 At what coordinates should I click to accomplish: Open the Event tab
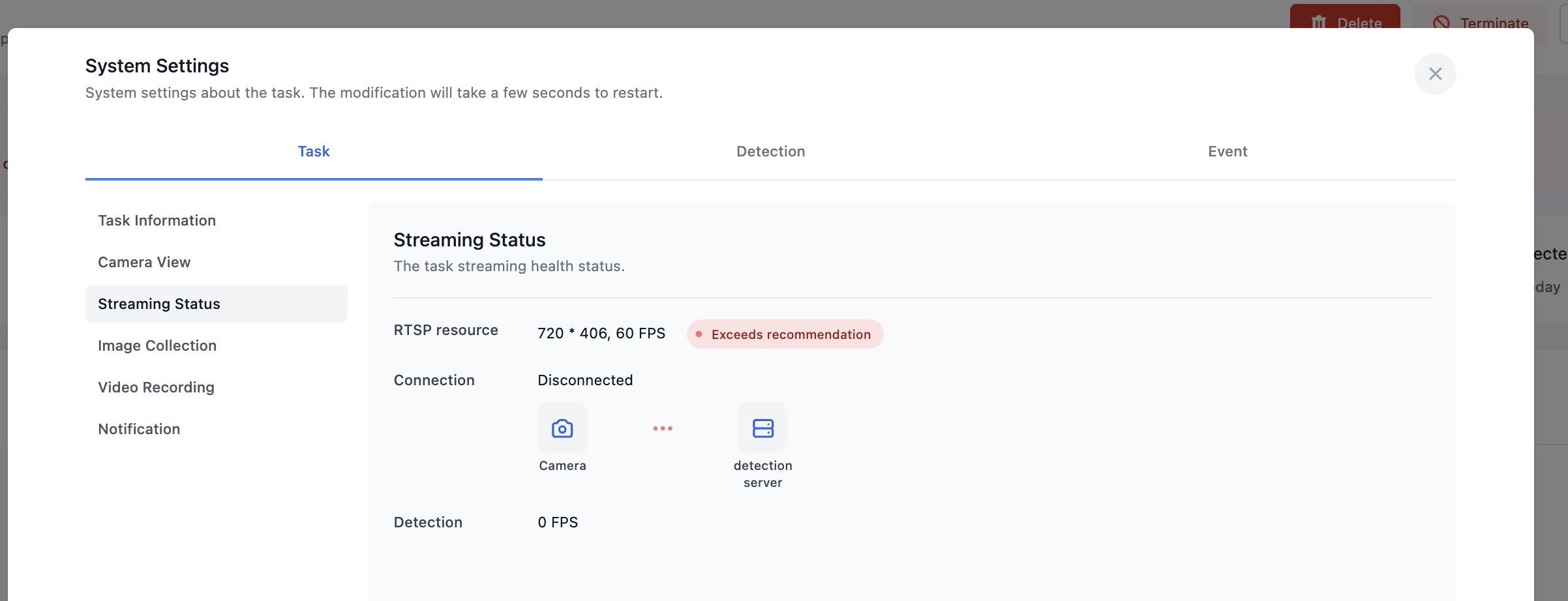[1227, 151]
